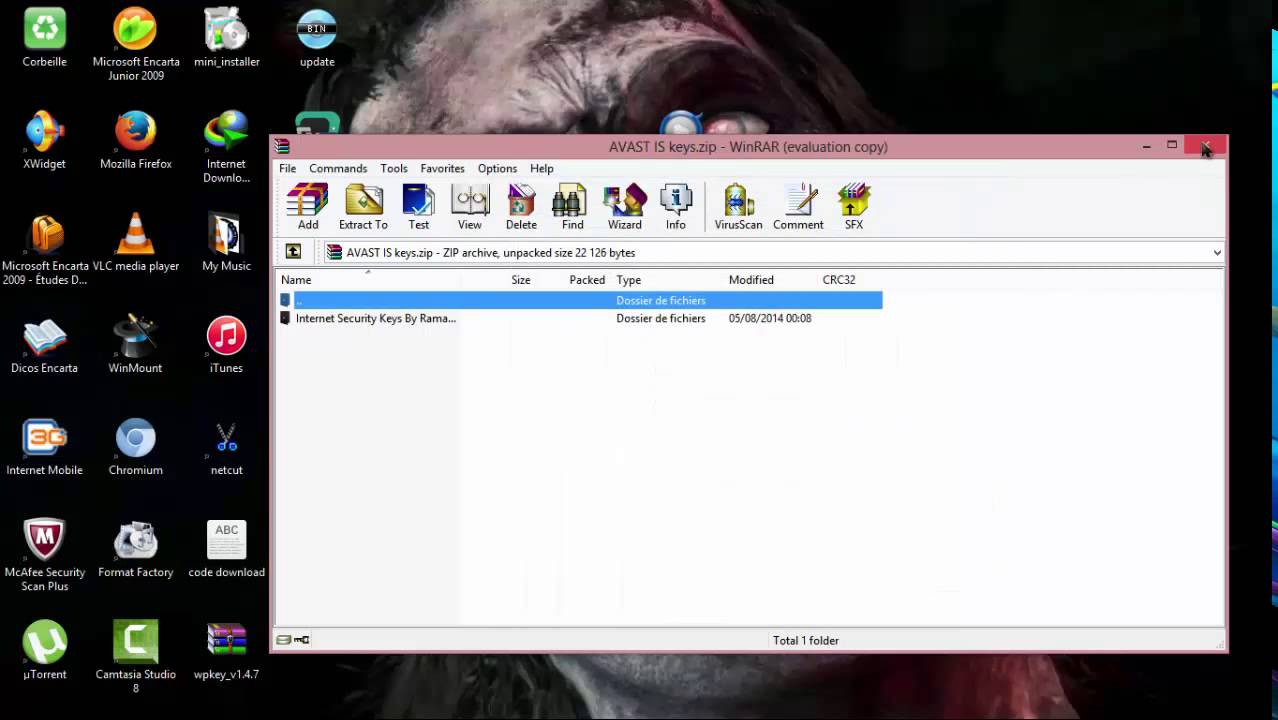Start VirusScan on the archive
The height and width of the screenshot is (720, 1278).
click(x=739, y=207)
